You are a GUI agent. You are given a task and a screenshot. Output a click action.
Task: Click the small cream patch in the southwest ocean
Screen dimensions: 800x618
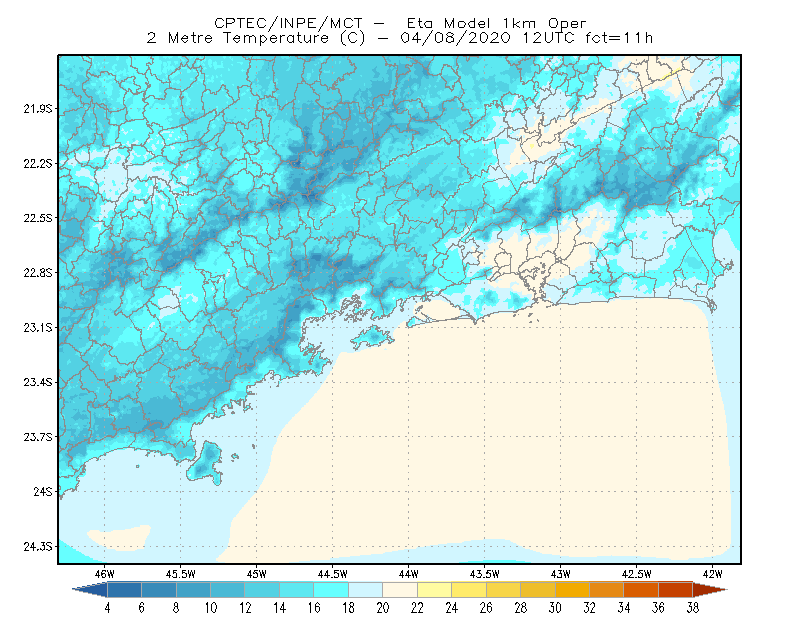[119, 537]
